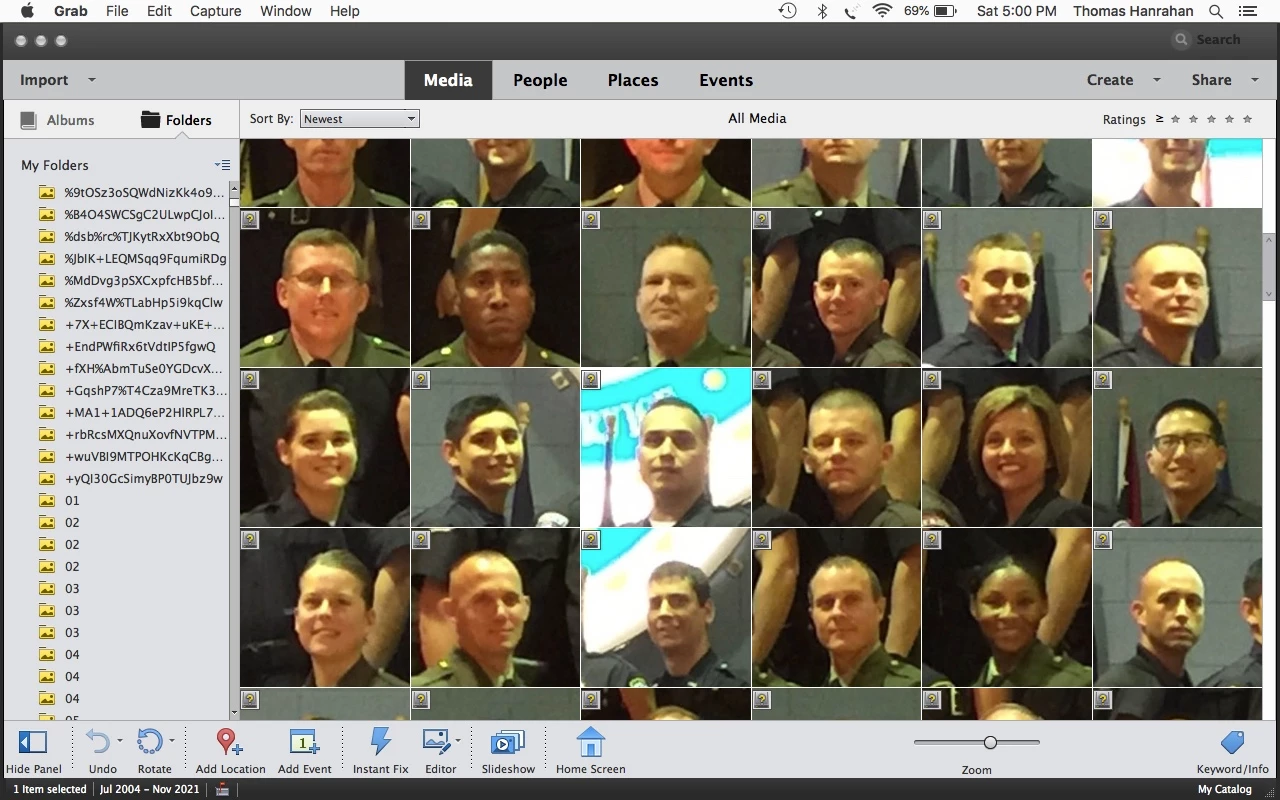1280x800 pixels.
Task: Open Time Machine menu bar icon
Action: [788, 11]
